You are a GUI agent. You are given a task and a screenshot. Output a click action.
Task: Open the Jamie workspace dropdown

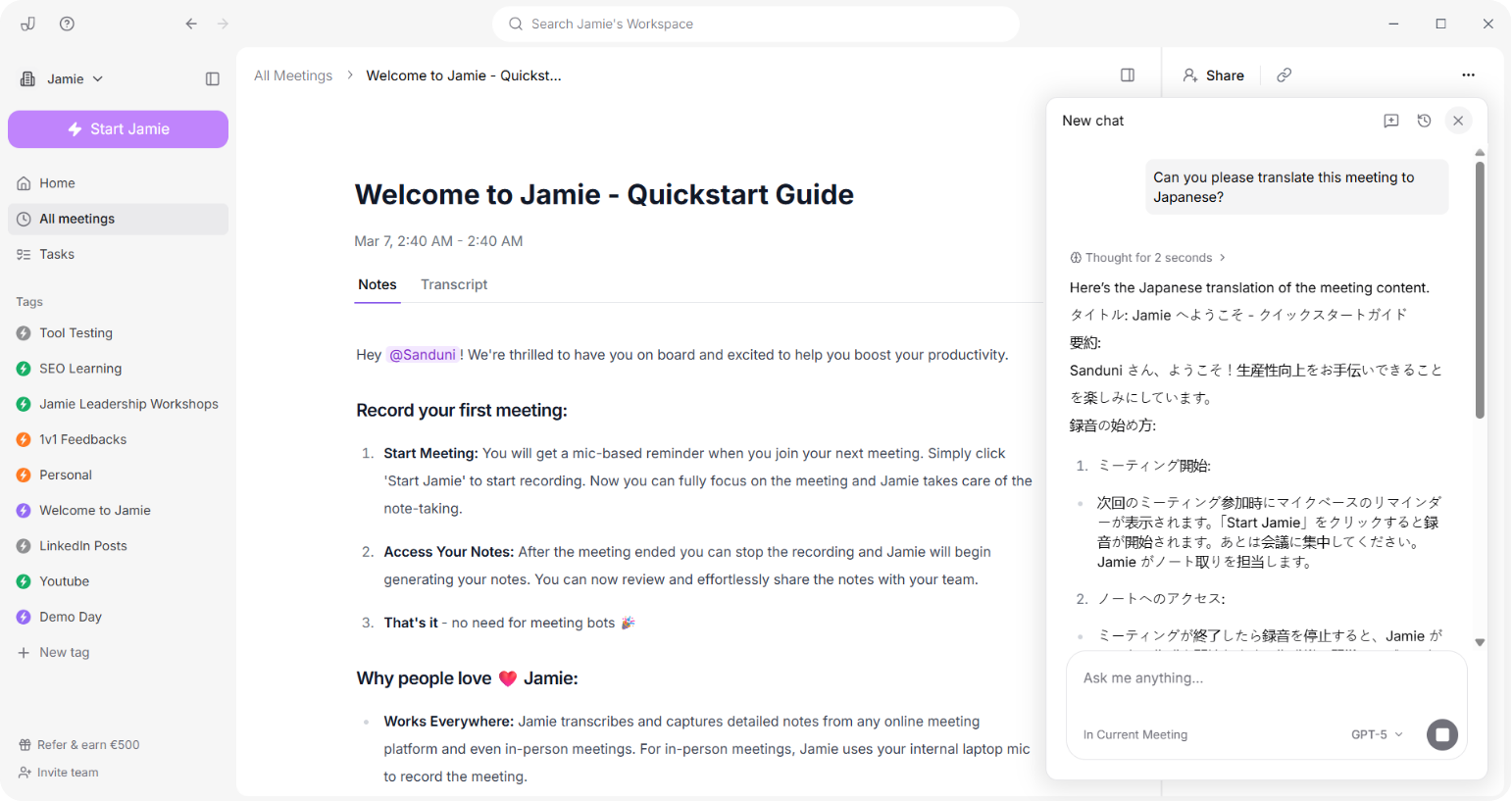click(x=62, y=78)
